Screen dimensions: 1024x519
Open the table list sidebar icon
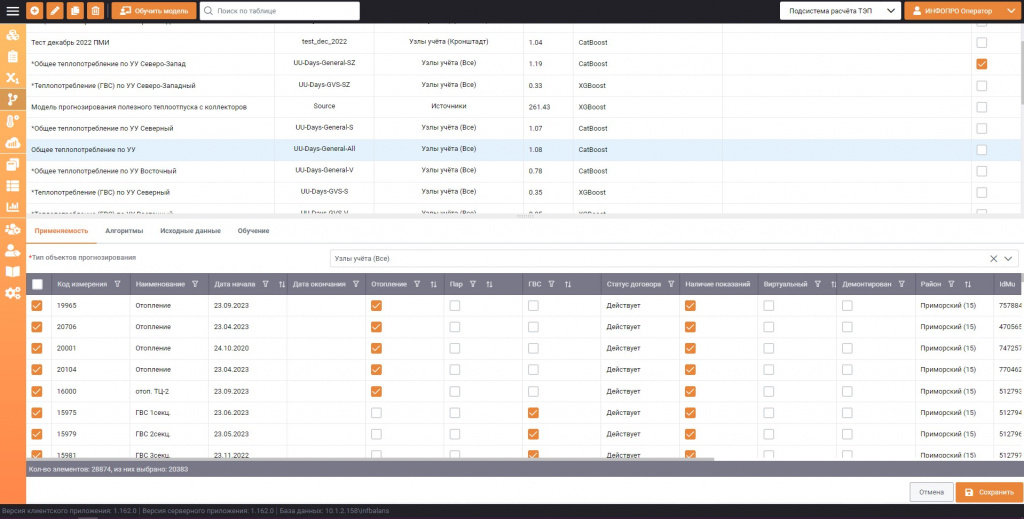coord(12,186)
